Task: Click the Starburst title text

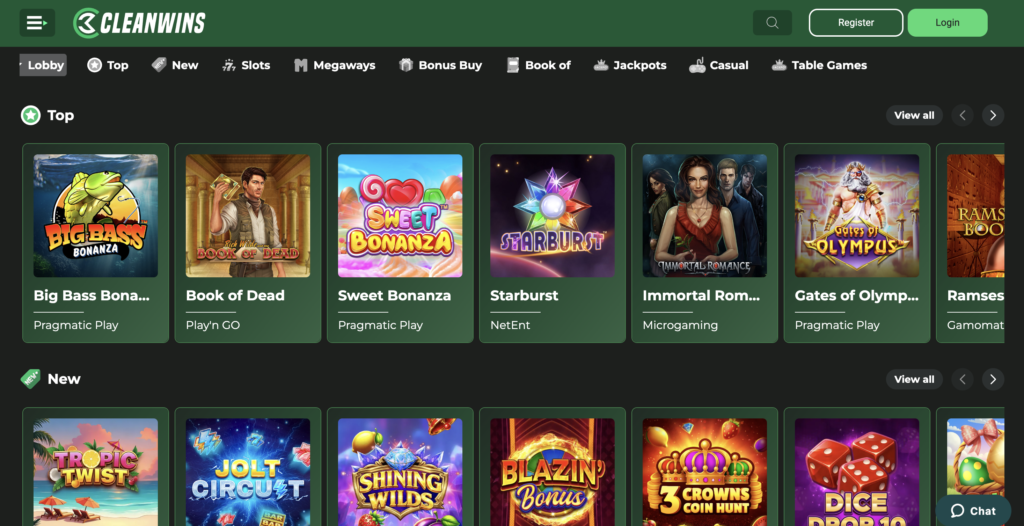Action: click(524, 295)
